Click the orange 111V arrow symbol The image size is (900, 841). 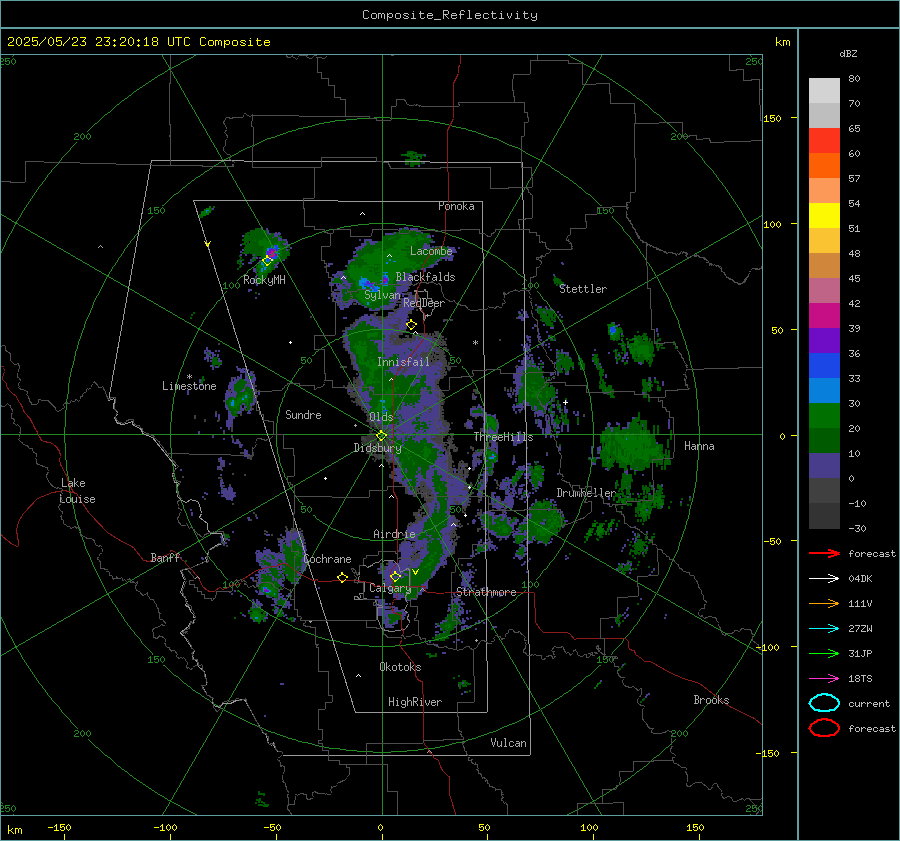(824, 603)
